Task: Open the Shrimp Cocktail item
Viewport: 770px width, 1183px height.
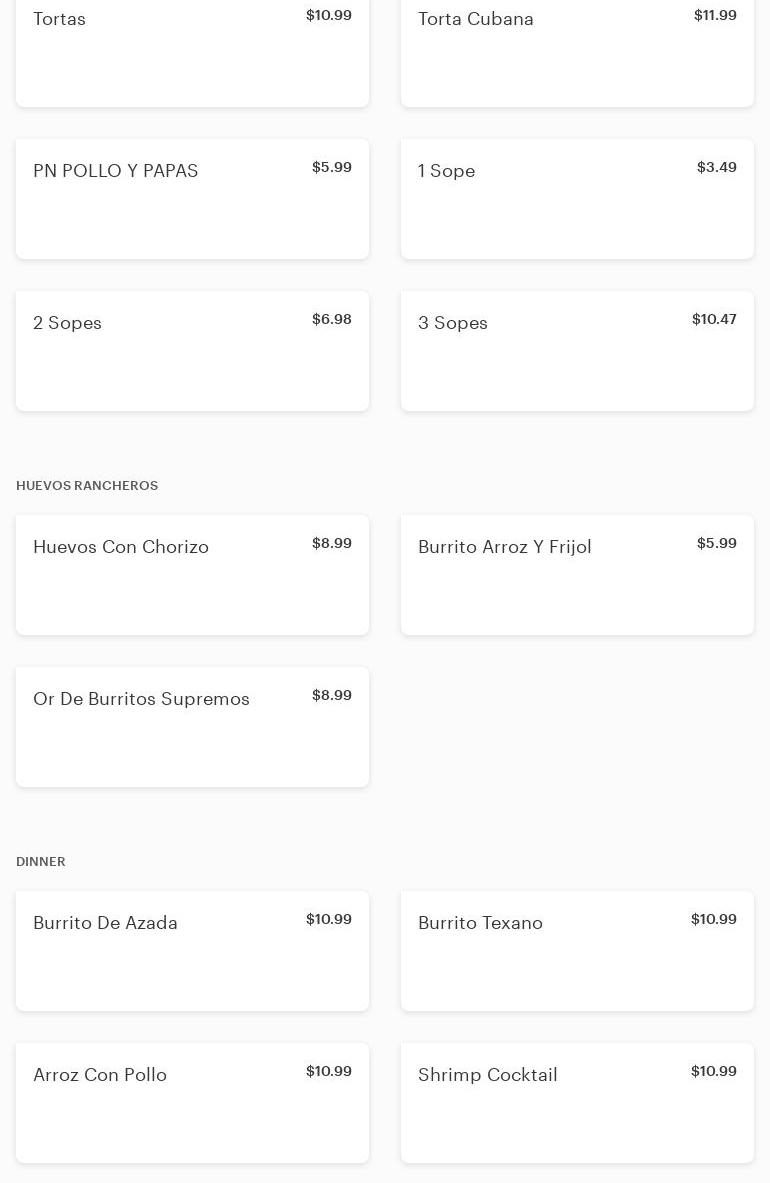Action: 487,1075
